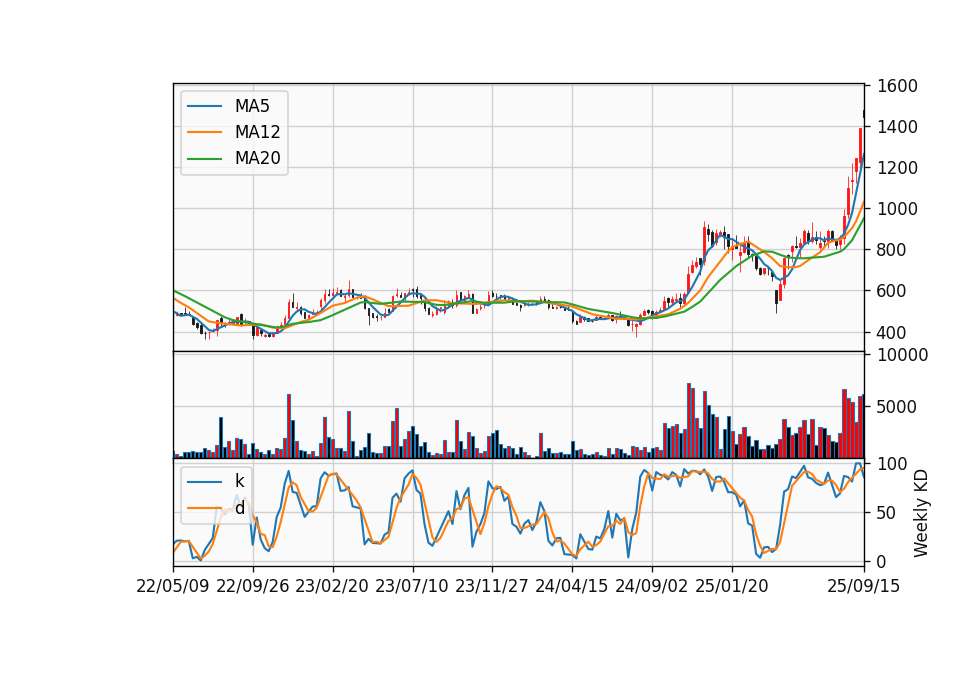Image resolution: width=960 pixels, height=690 pixels.
Task: Click the 24/09/02 date tick label
Action: click(x=651, y=586)
